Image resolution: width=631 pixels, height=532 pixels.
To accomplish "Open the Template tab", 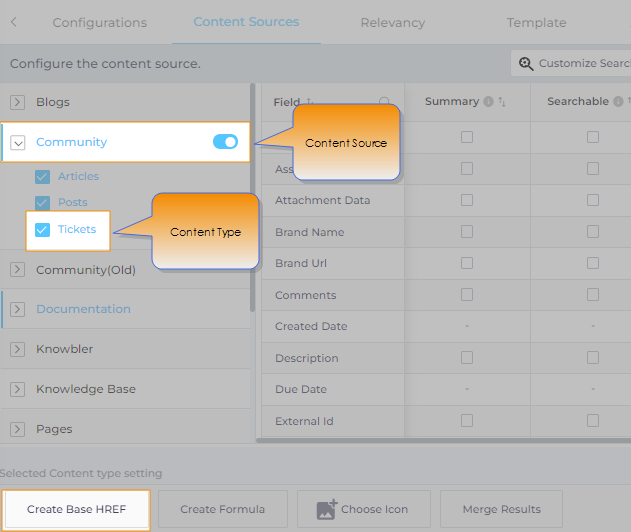I will coord(536,23).
